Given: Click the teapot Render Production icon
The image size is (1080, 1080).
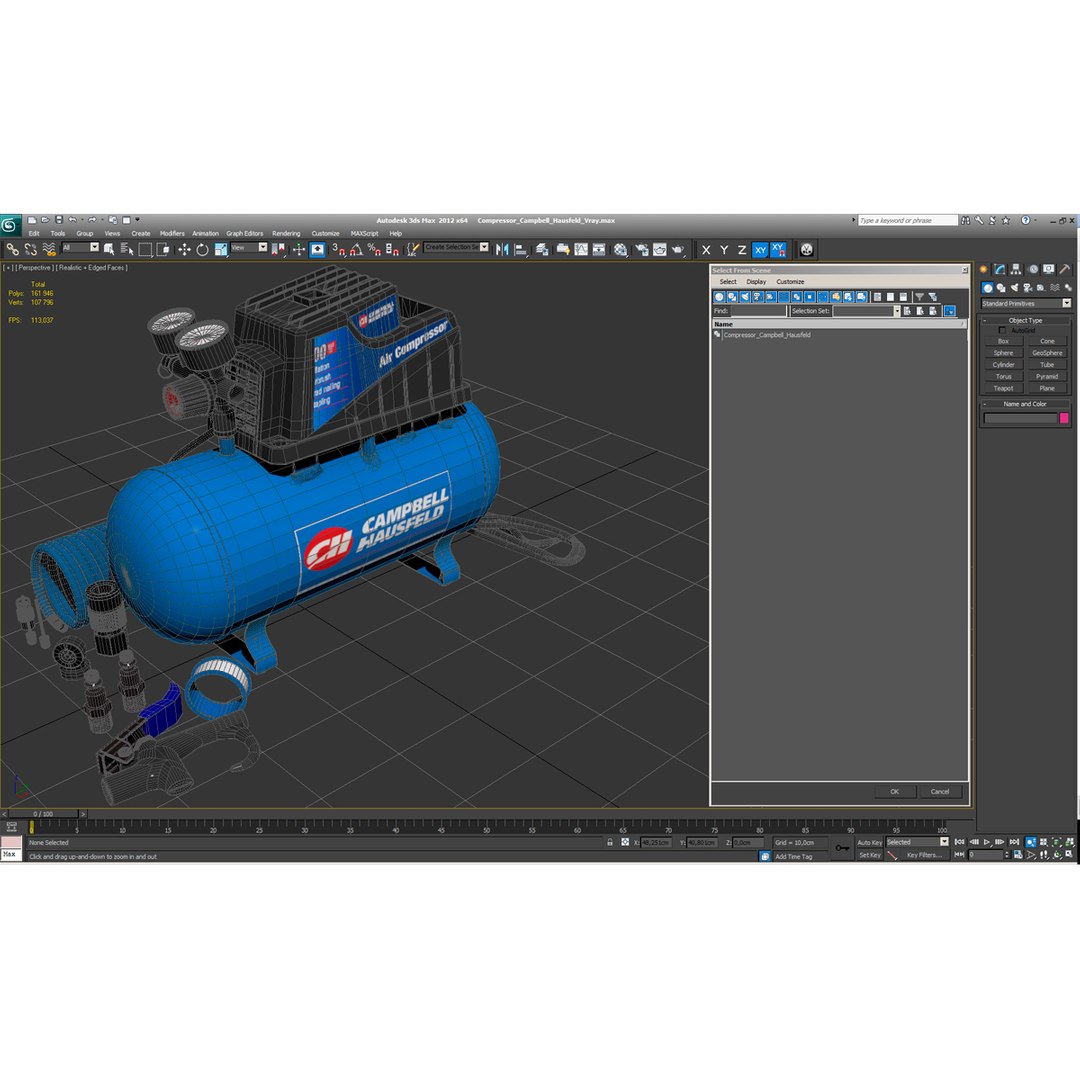Looking at the screenshot, I should click(678, 249).
